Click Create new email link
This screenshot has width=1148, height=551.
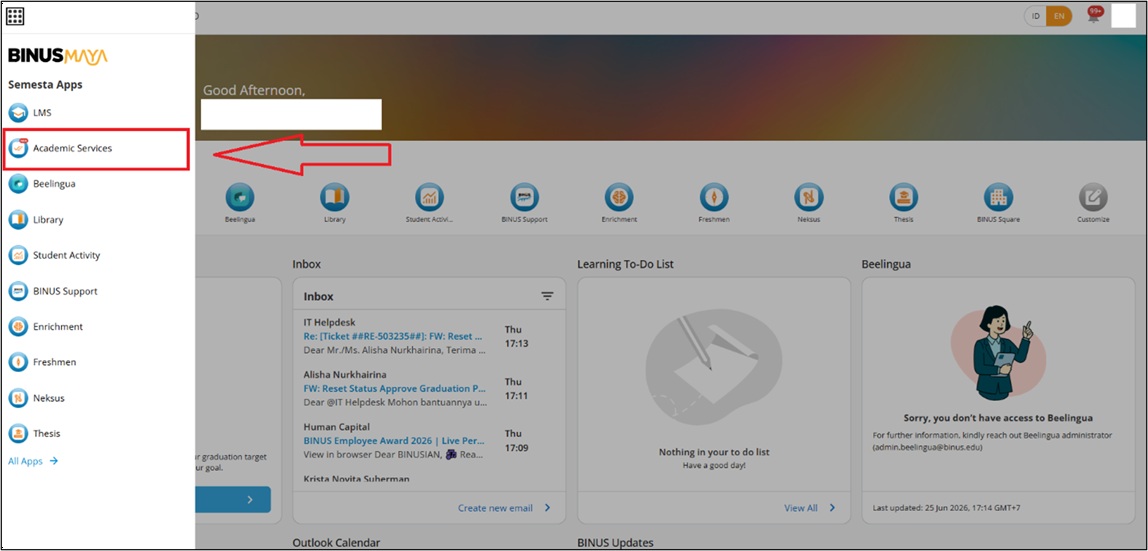(x=504, y=508)
